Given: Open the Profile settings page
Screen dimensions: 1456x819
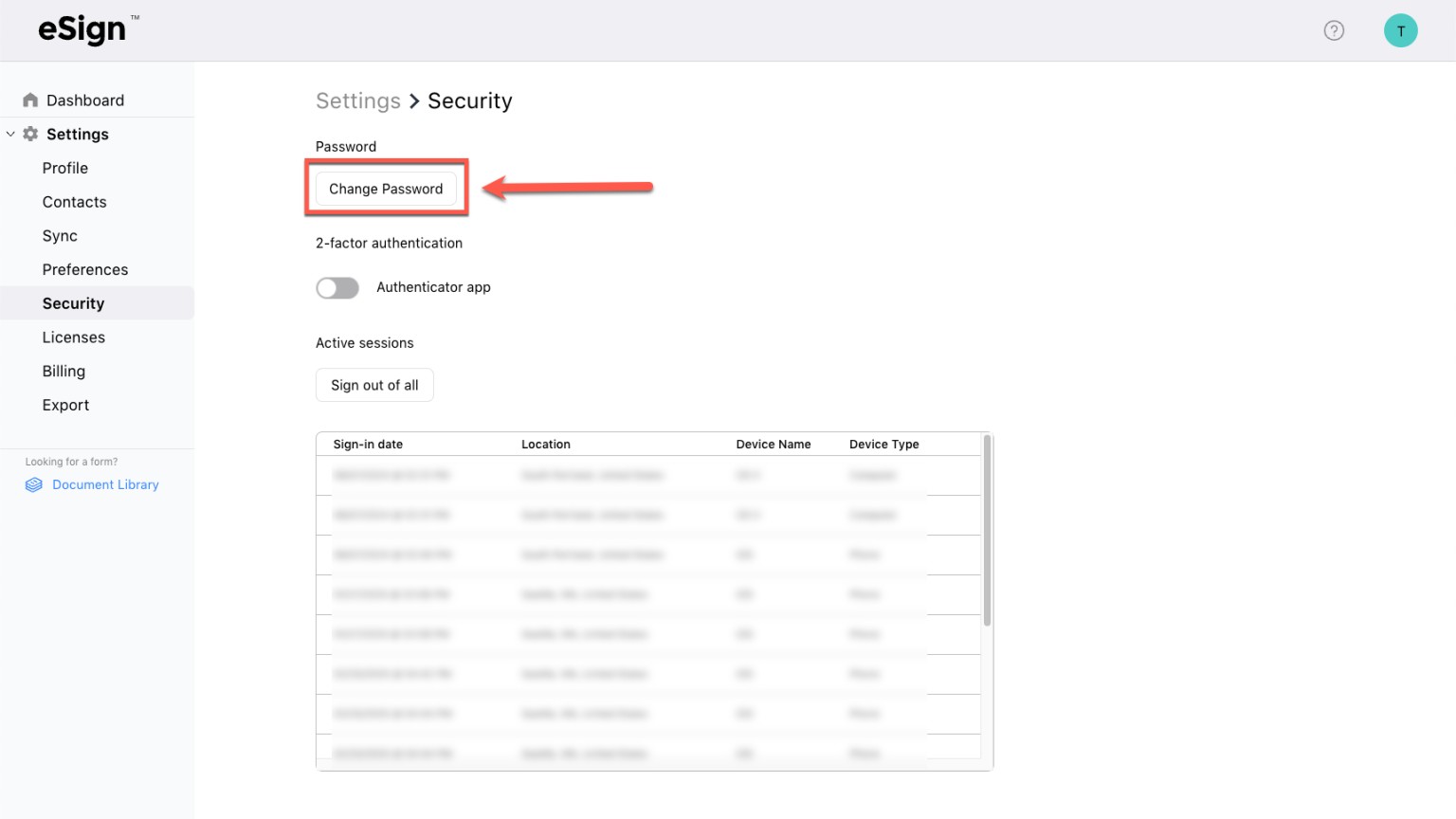Looking at the screenshot, I should click(x=64, y=168).
